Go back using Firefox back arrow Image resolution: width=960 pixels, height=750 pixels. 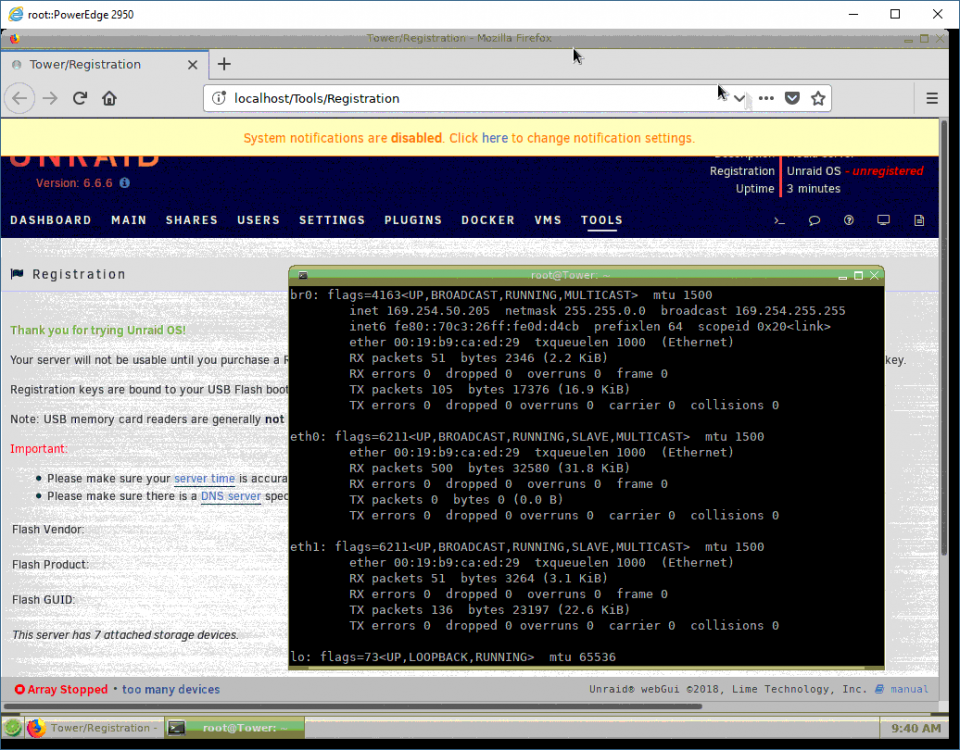pyautogui.click(x=20, y=98)
